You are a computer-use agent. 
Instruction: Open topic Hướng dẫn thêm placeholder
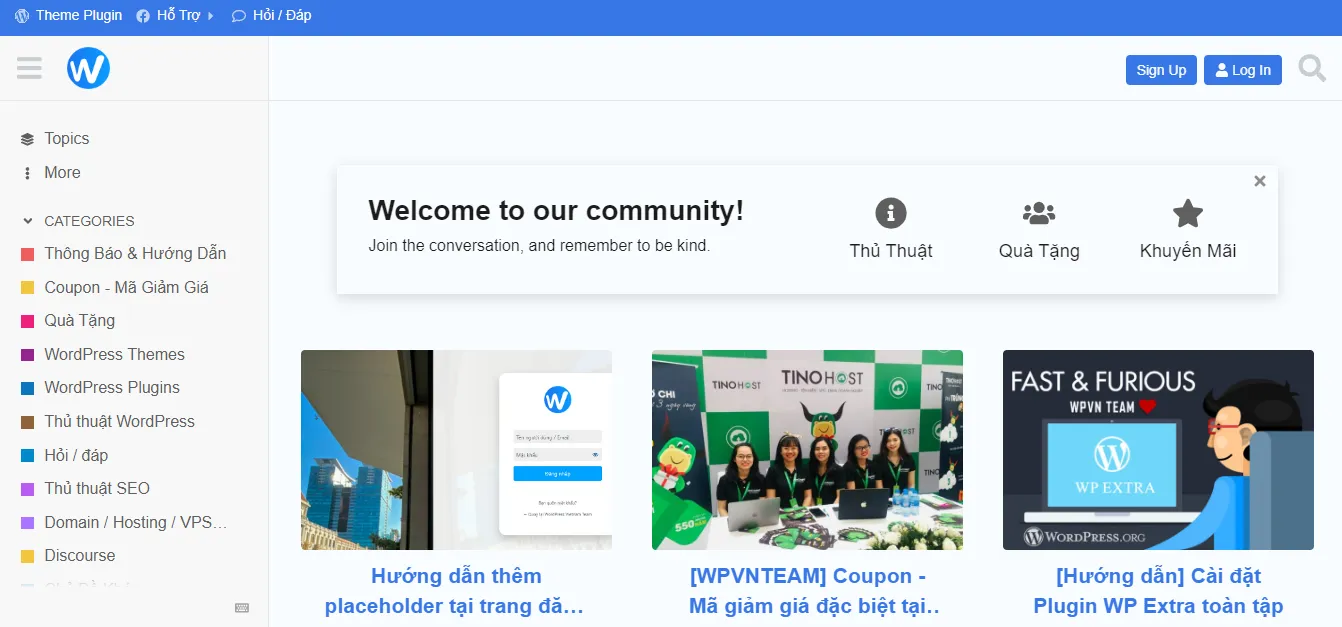(x=456, y=591)
